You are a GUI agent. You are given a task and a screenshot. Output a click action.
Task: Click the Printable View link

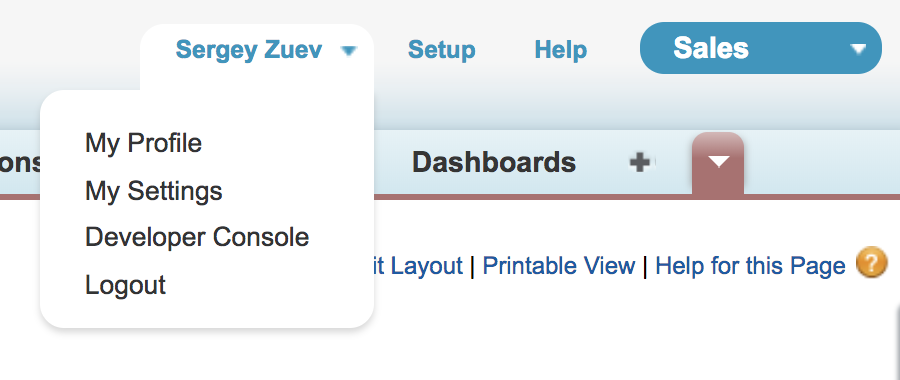point(558,266)
